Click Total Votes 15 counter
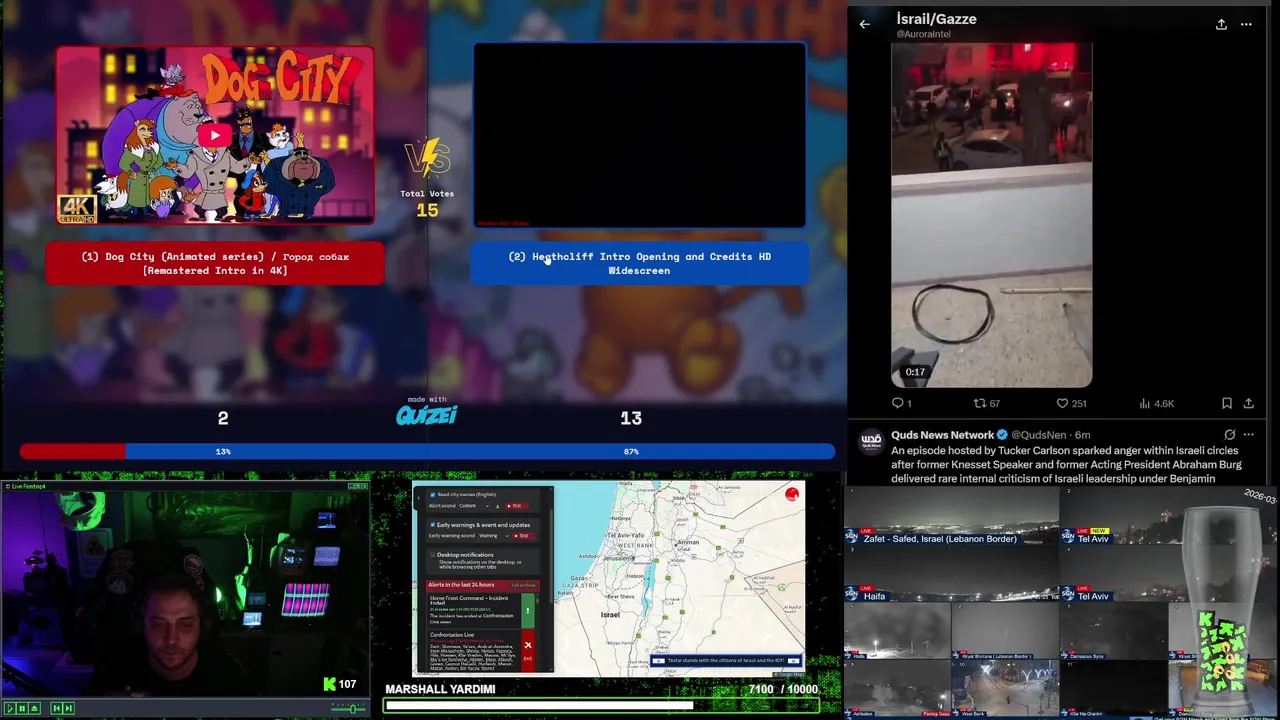 [x=427, y=204]
